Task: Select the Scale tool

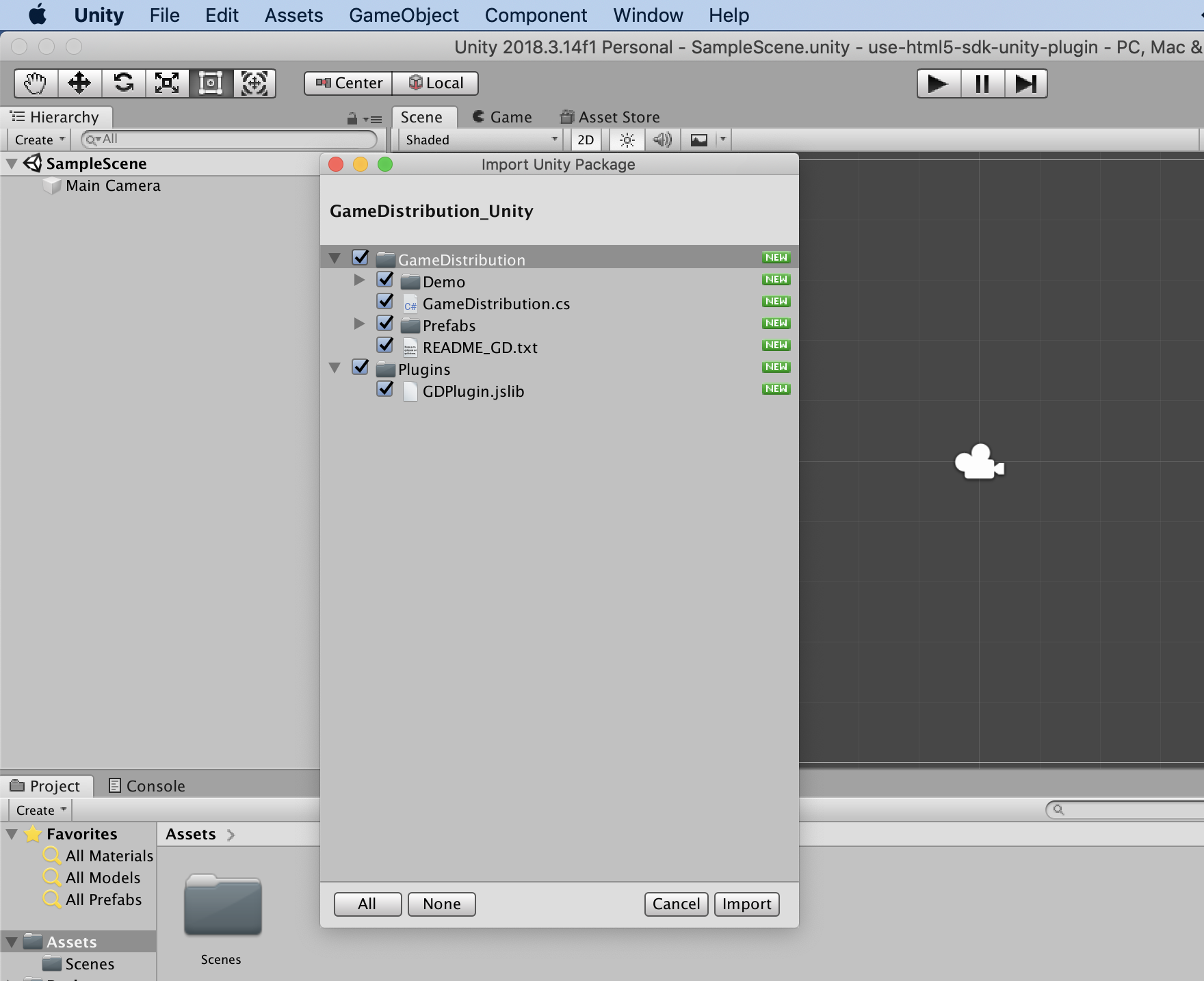Action: [167, 83]
